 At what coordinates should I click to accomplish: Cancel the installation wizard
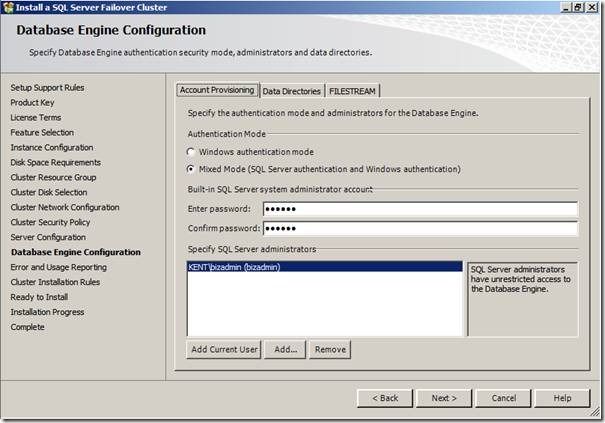coord(504,398)
